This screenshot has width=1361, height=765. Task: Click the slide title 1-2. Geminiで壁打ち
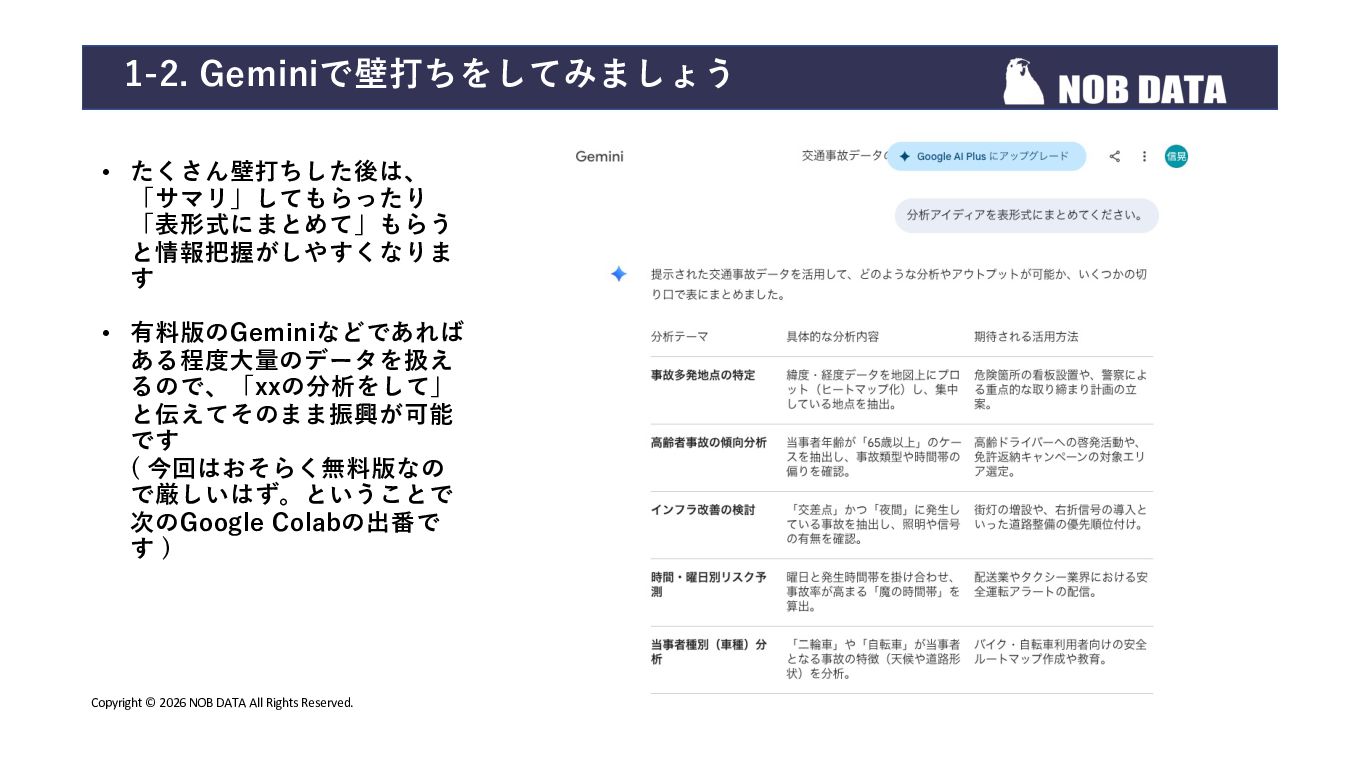point(430,74)
